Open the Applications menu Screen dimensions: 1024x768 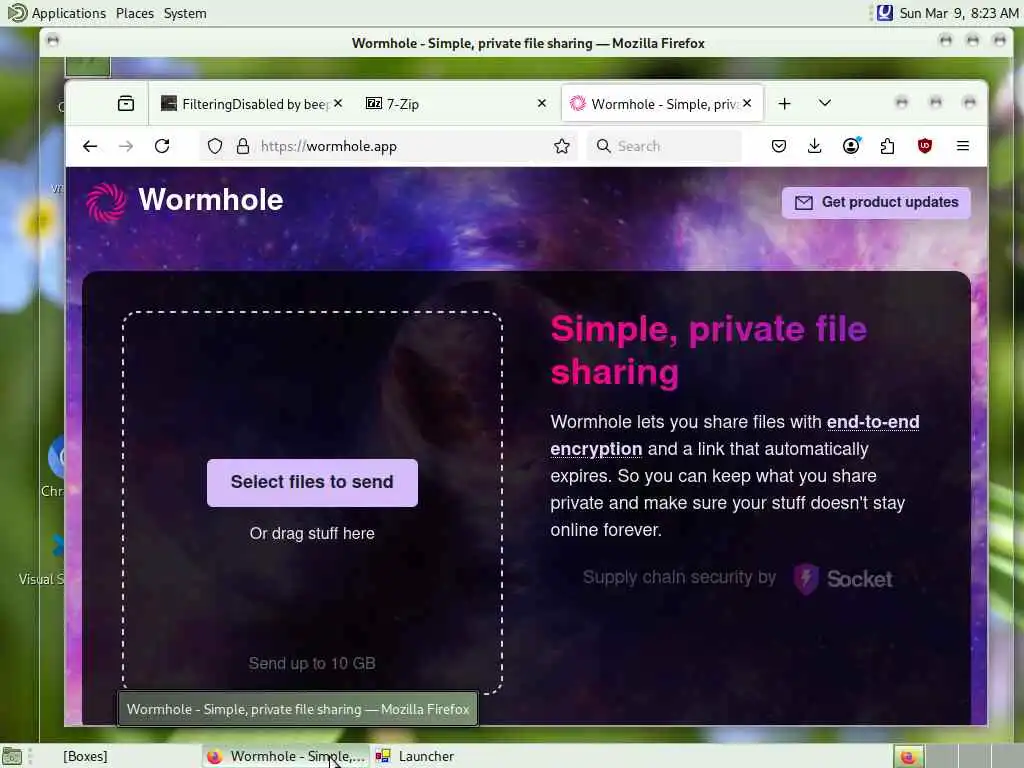tap(56, 13)
